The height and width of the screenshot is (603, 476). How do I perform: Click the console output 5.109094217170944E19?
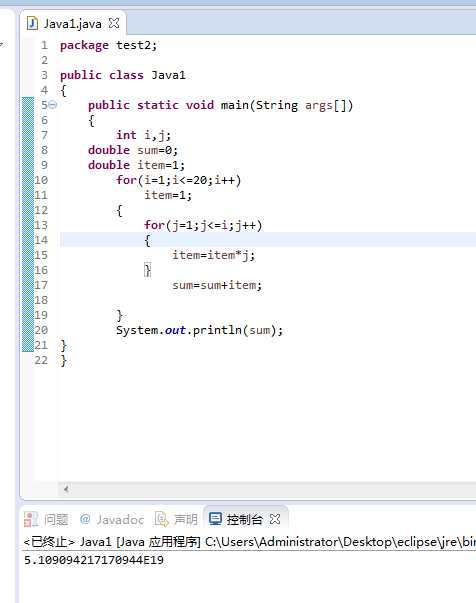pyautogui.click(x=94, y=560)
